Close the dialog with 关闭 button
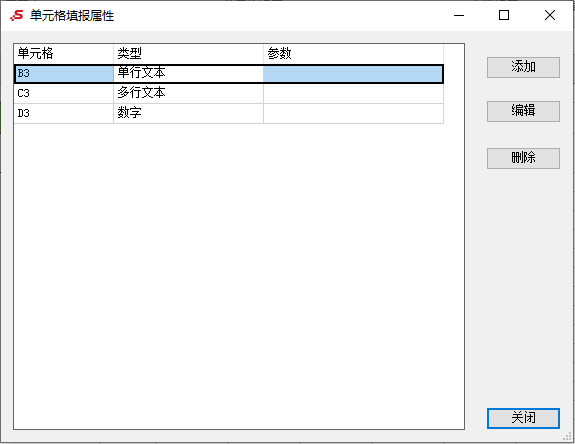575x444 pixels. (x=523, y=418)
